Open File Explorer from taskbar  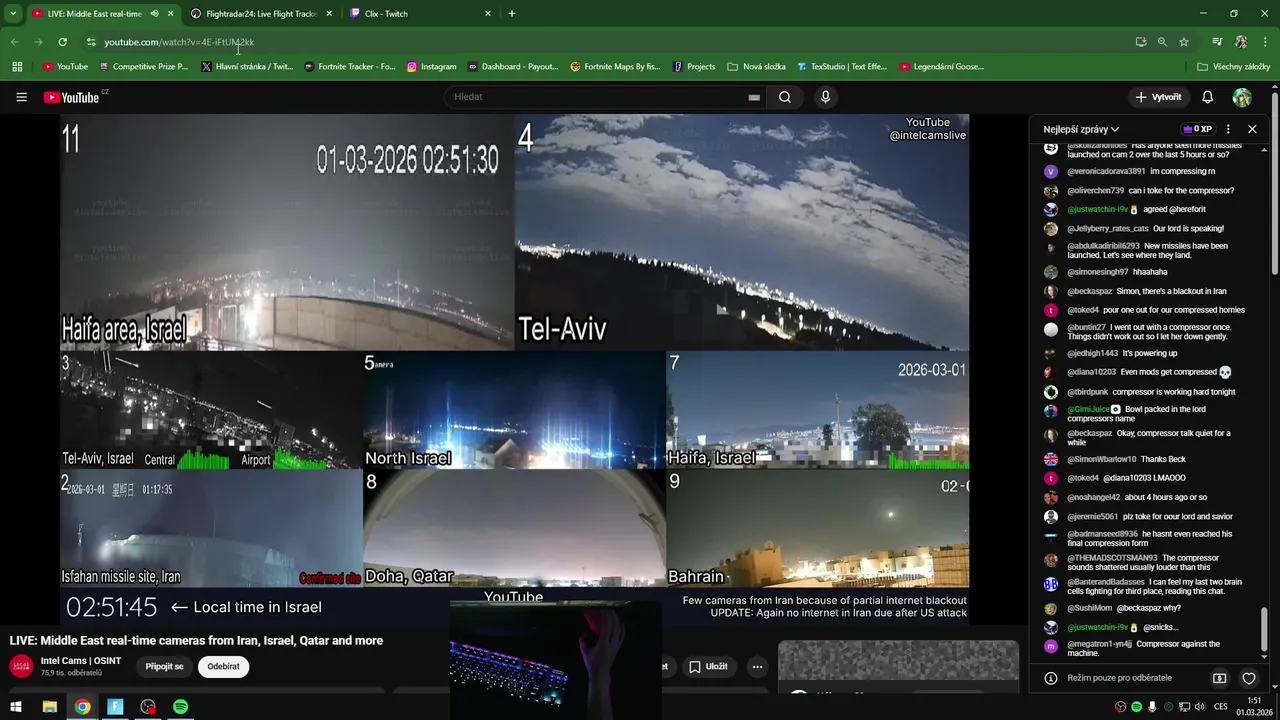point(49,707)
